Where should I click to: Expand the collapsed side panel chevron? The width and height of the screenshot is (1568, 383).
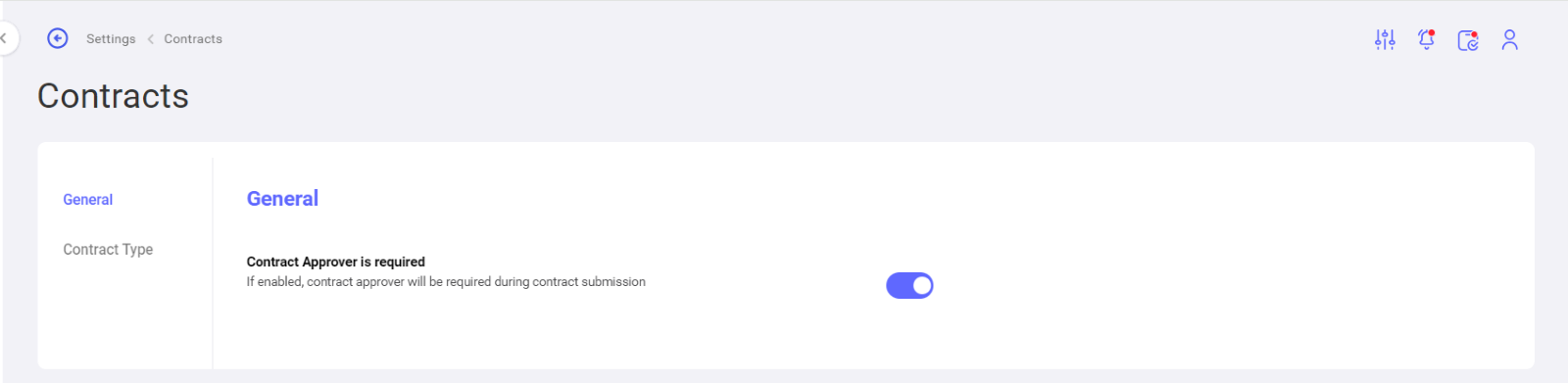click(x=4, y=38)
